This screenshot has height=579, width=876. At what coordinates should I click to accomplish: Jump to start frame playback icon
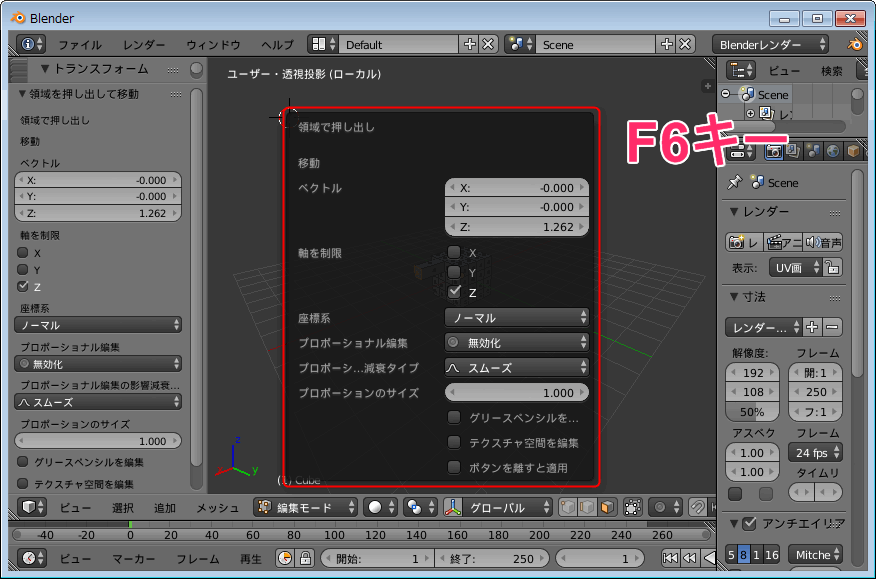670,558
